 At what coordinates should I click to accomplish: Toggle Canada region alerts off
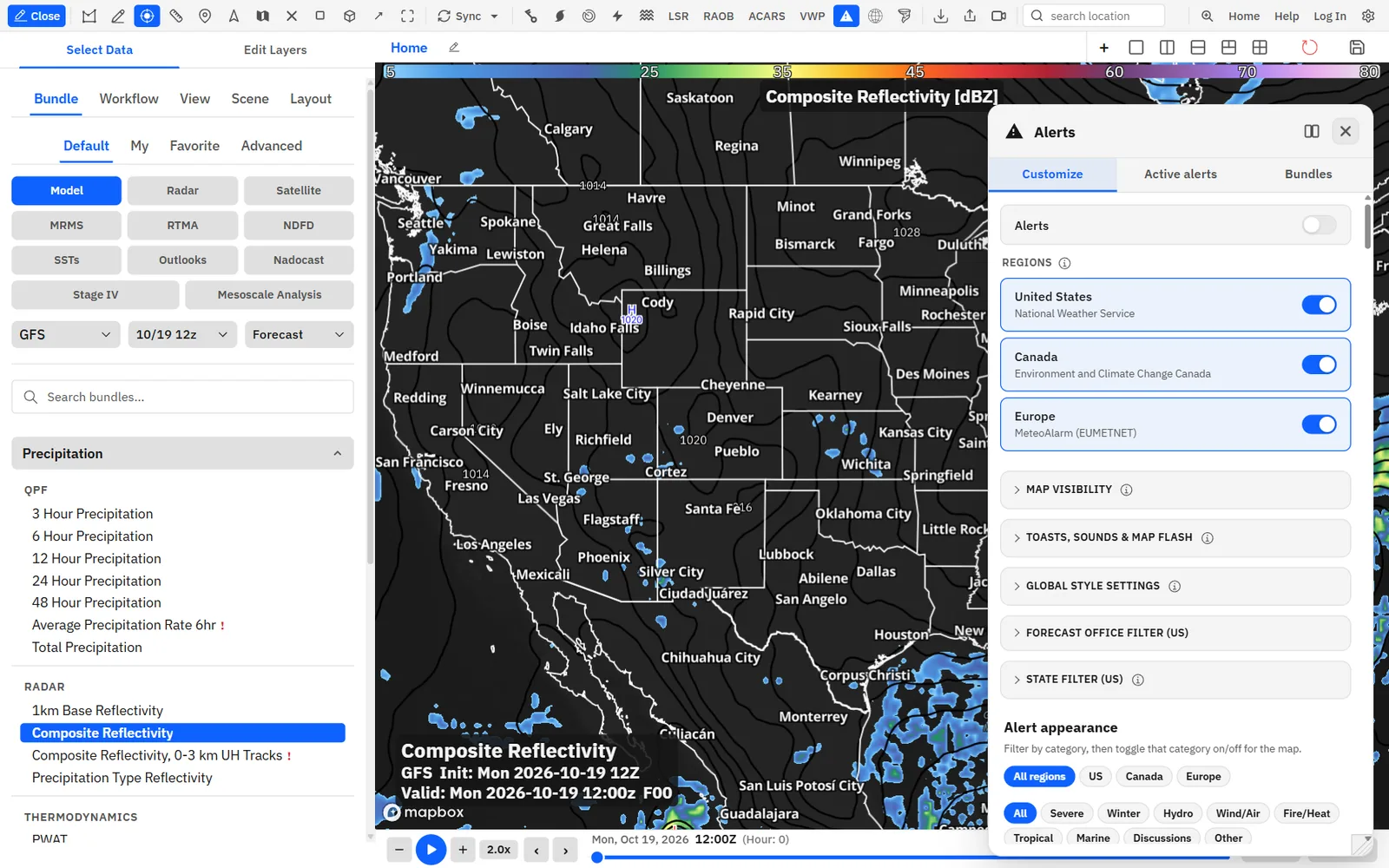(x=1319, y=365)
